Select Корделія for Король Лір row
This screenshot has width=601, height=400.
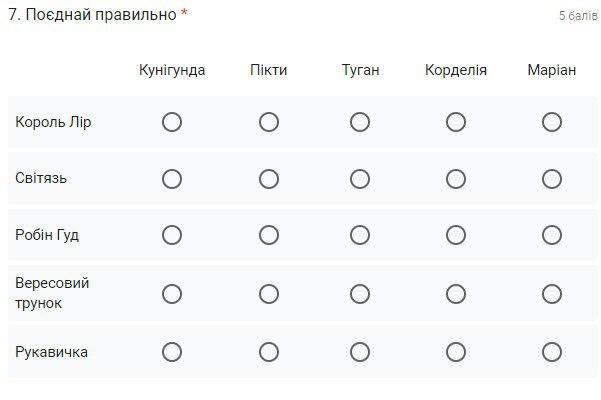click(x=456, y=122)
